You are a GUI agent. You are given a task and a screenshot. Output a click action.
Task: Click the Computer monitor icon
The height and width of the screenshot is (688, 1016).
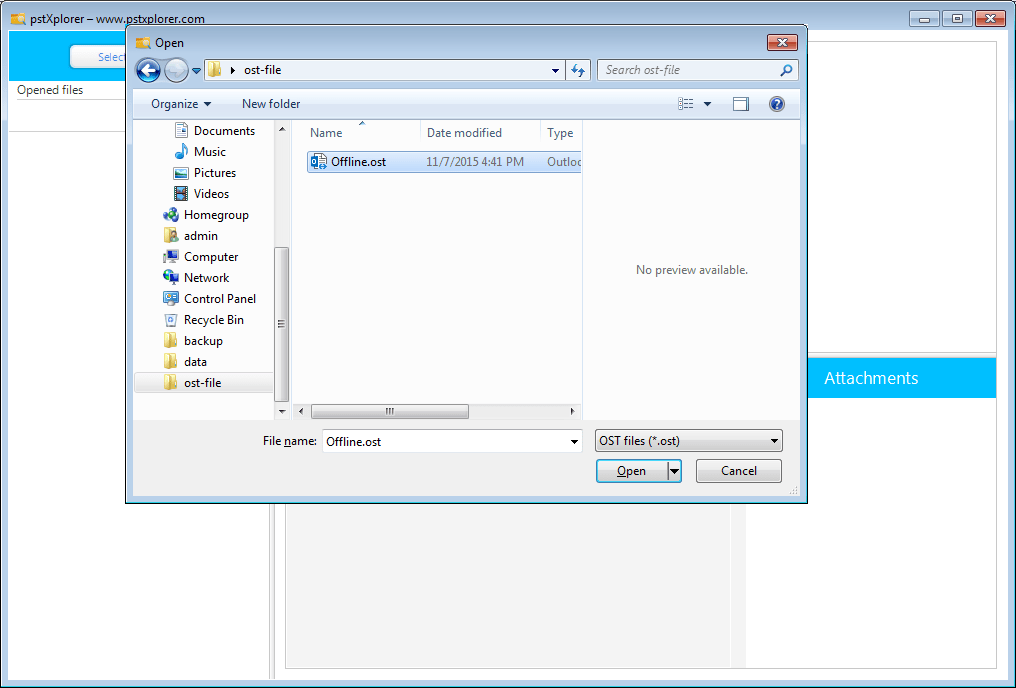(x=171, y=257)
